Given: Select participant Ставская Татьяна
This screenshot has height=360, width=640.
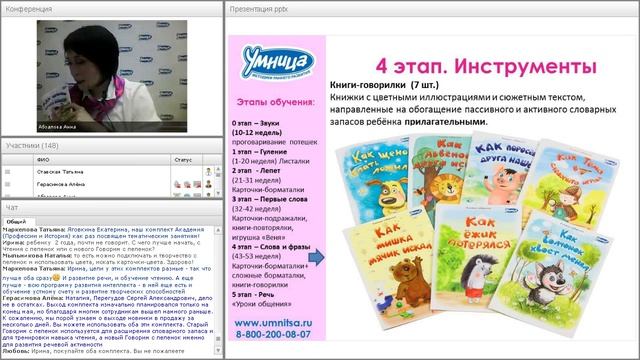Looking at the screenshot, I should tap(60, 172).
